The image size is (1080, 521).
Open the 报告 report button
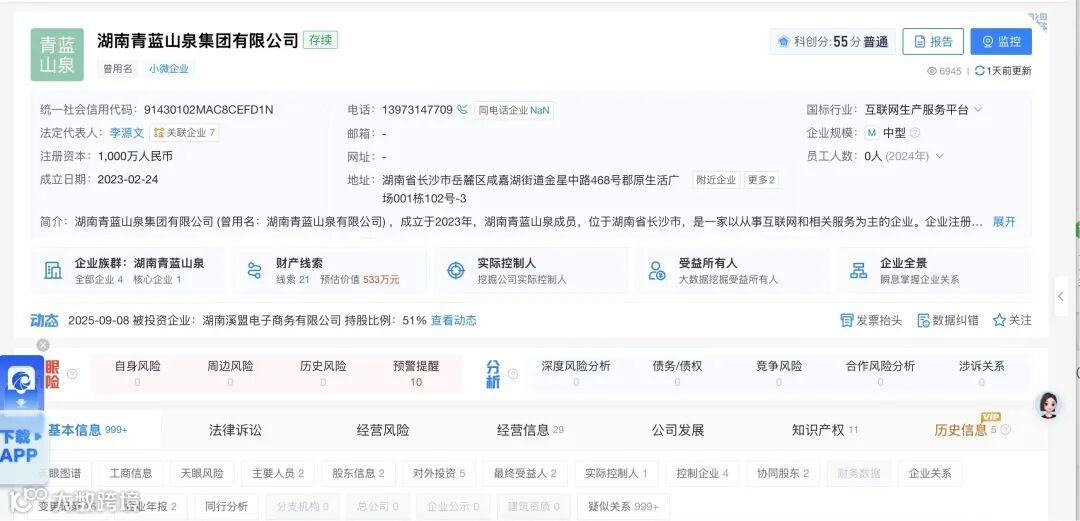click(x=933, y=41)
